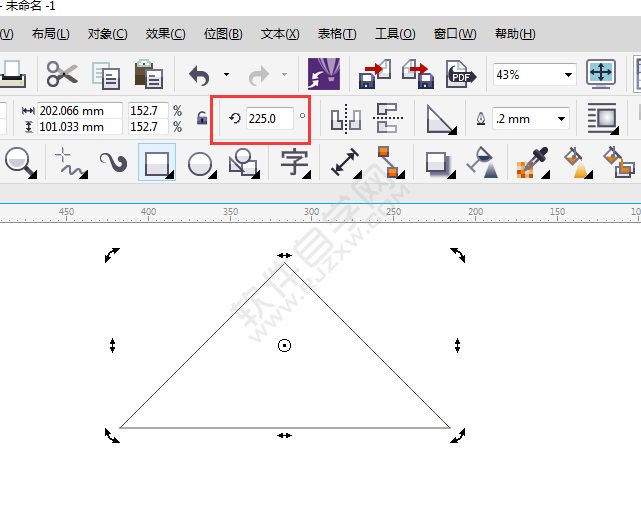Click the full-screen preview icon
Viewport: 641px width, 508px height.
[601, 74]
